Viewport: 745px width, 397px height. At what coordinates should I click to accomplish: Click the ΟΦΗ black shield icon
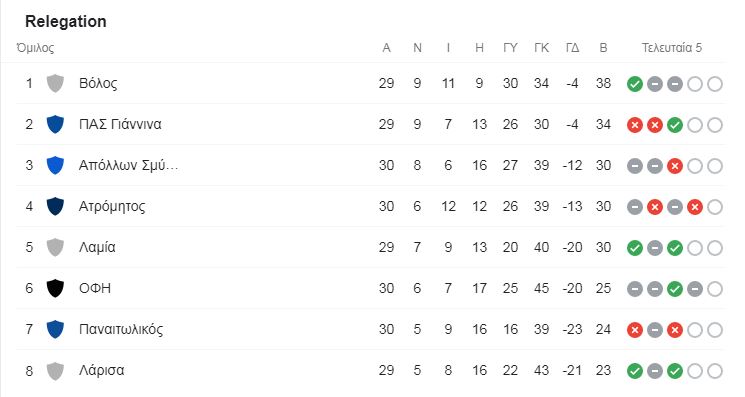55,288
